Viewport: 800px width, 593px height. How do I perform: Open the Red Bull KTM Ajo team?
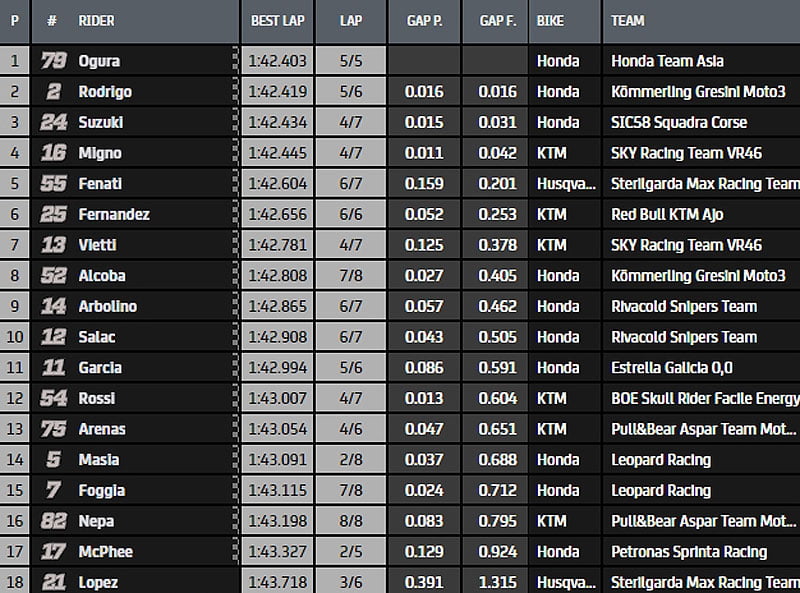(666, 215)
